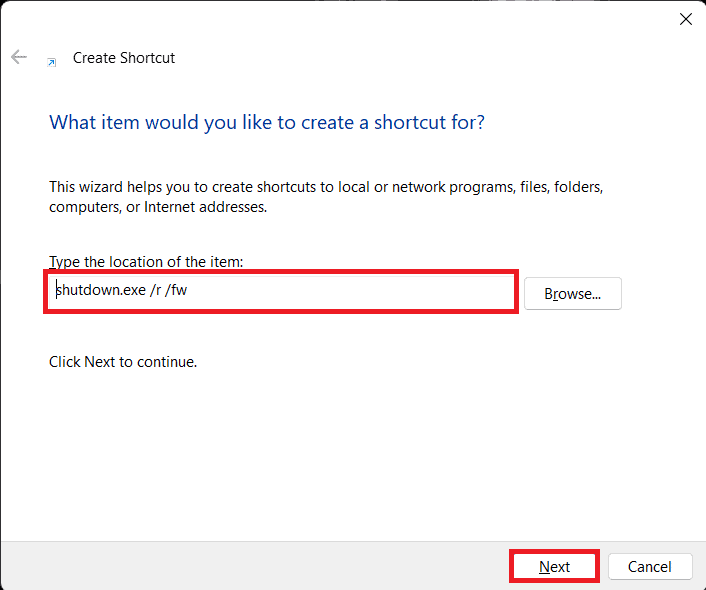Click the back arrow in the wizard header
Screen dimensions: 706x590
(19, 58)
